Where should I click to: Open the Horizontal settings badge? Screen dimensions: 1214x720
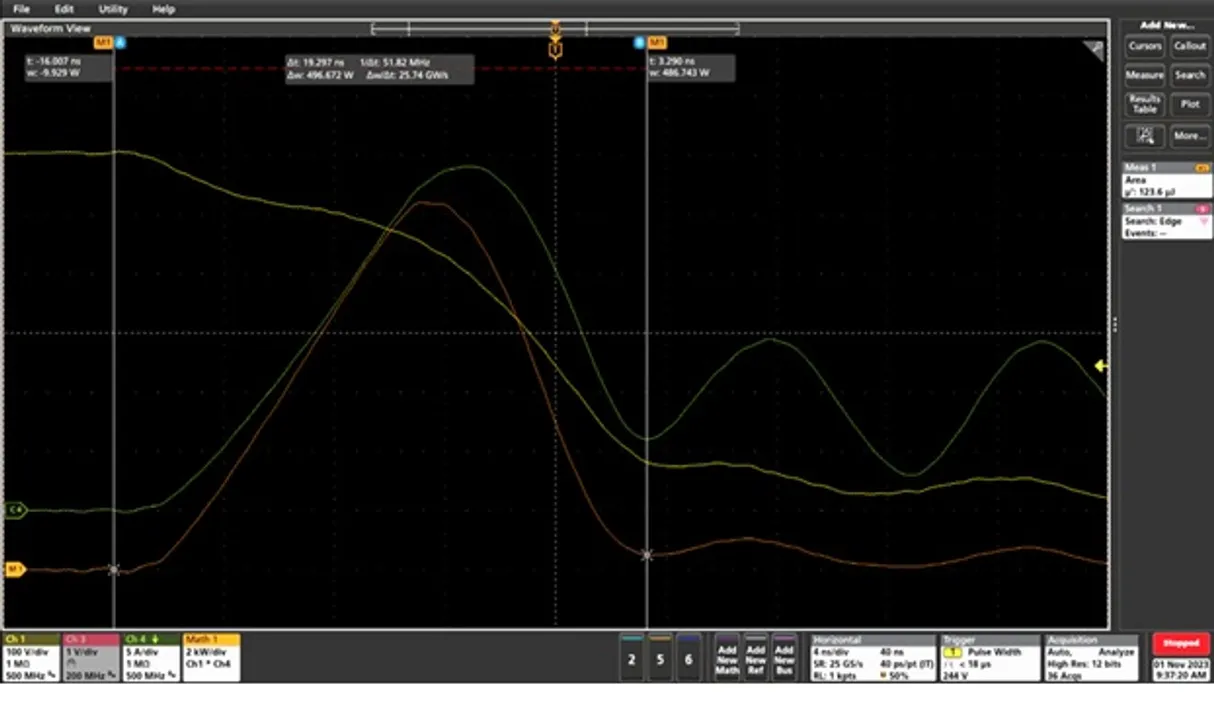(x=872, y=657)
